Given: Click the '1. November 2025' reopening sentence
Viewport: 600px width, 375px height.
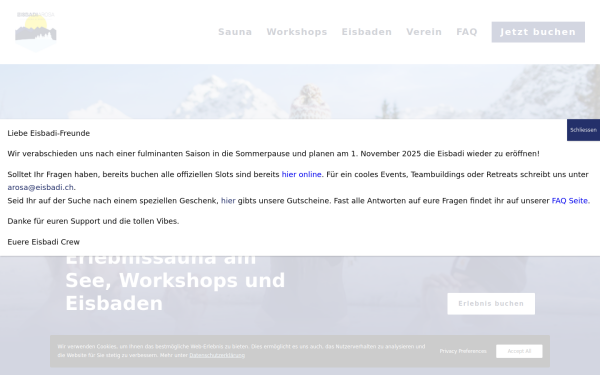Looking at the screenshot, I should tap(274, 154).
